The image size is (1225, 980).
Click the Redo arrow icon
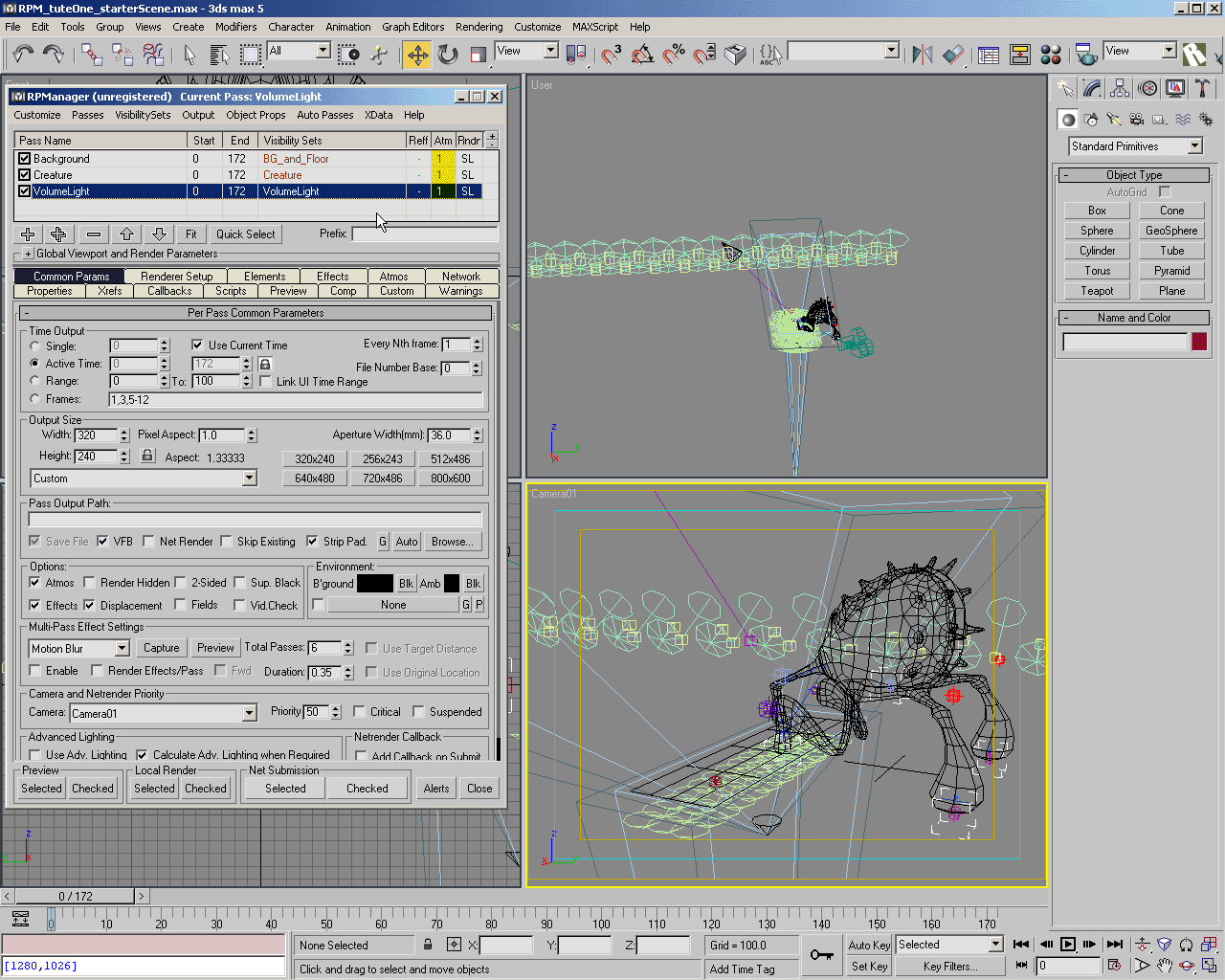coord(54,54)
